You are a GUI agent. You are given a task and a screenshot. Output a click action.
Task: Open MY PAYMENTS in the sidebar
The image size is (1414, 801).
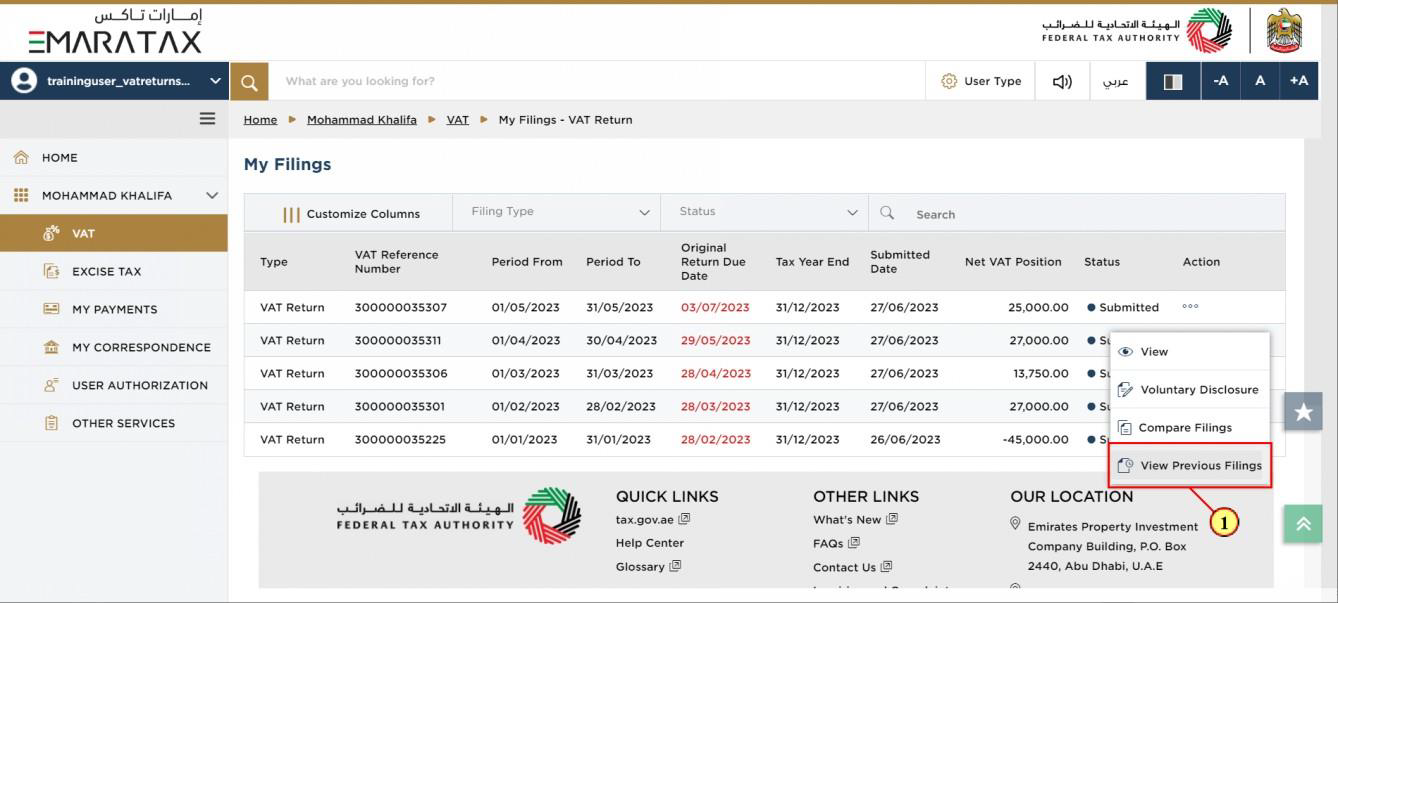pyautogui.click(x=114, y=309)
